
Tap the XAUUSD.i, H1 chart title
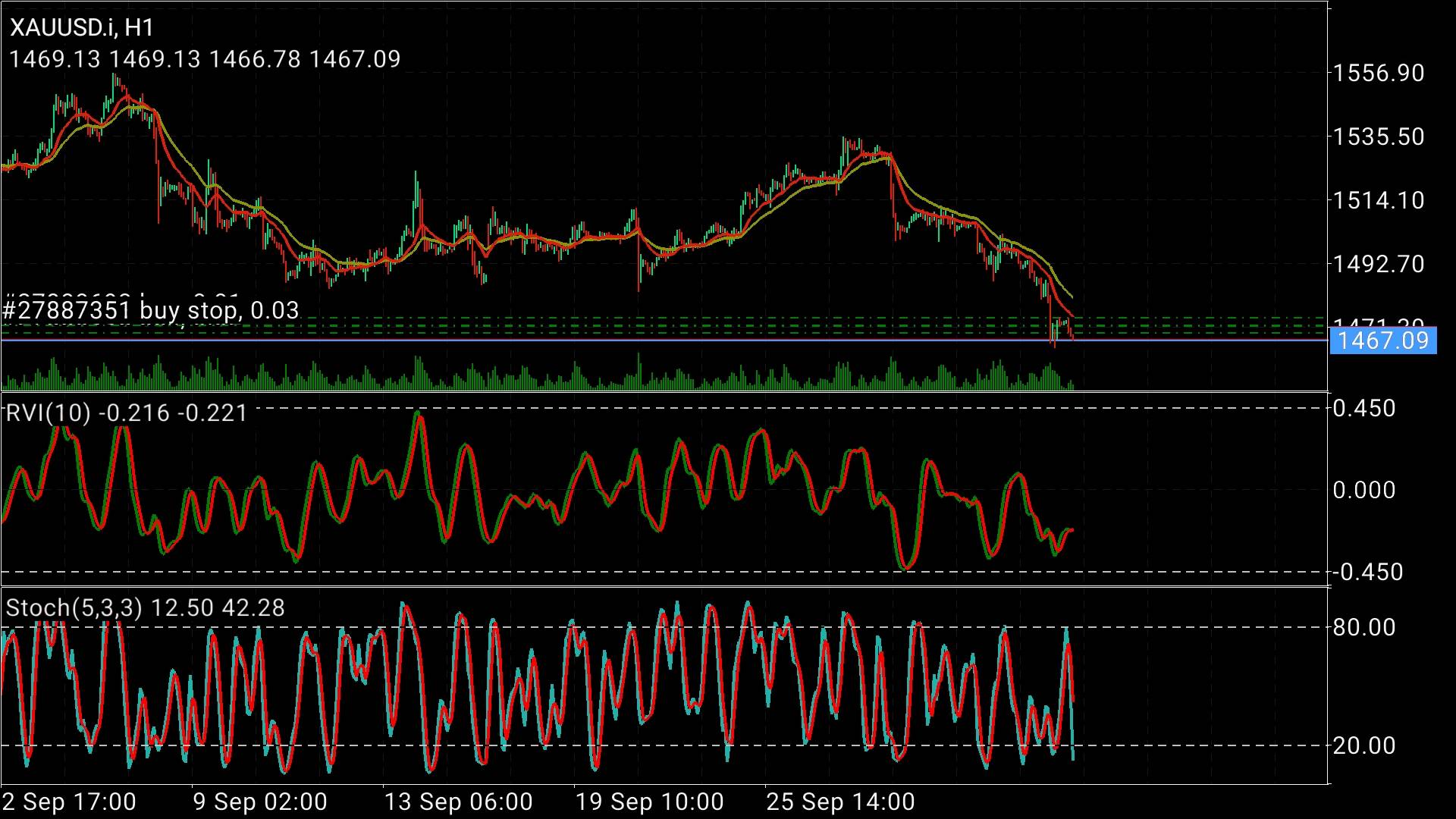pyautogui.click(x=82, y=28)
